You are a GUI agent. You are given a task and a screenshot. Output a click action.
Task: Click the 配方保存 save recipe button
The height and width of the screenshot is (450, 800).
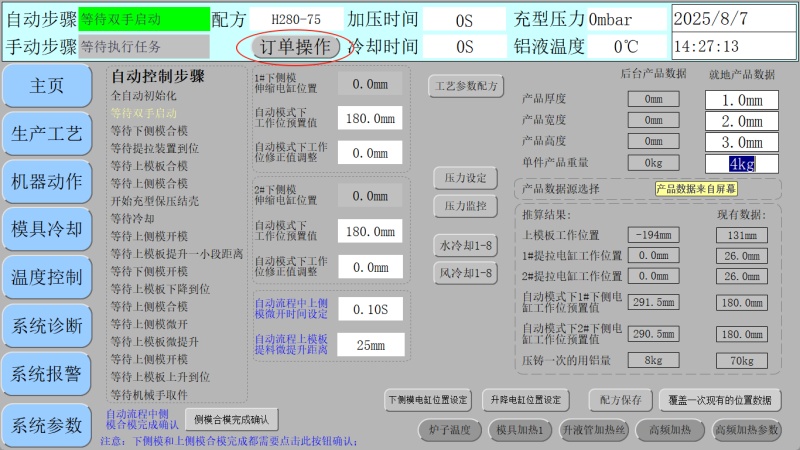(619, 400)
